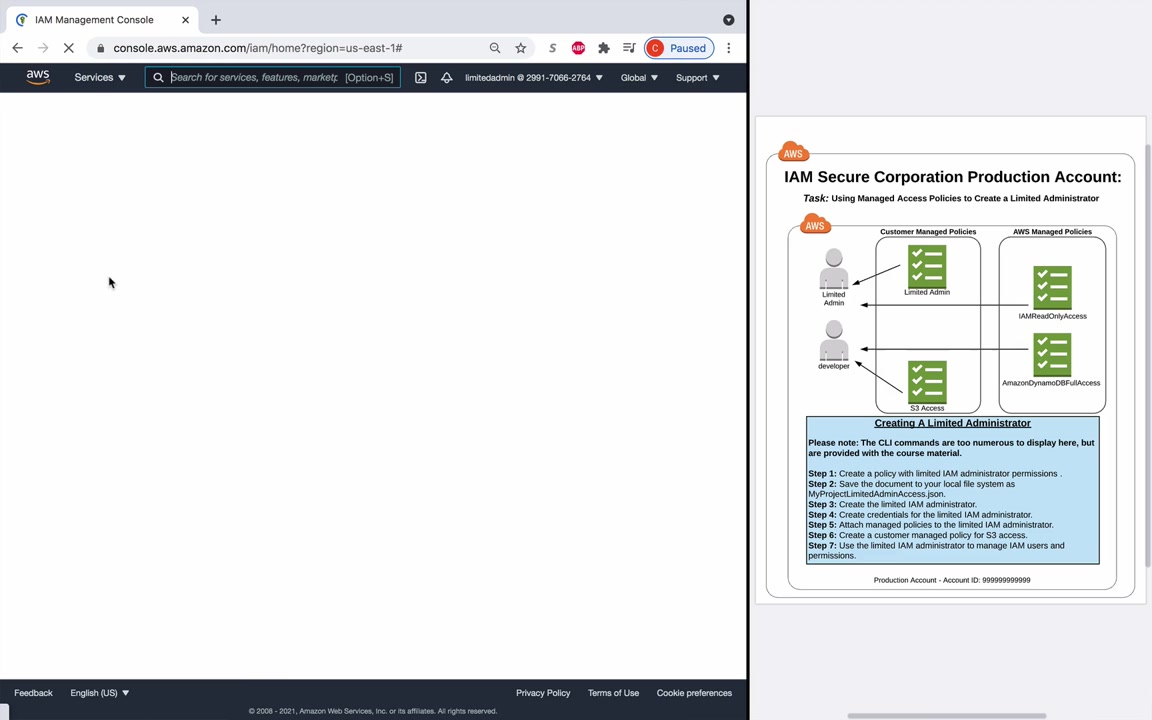Click the Limited Admin policy icon in diagram
This screenshot has width=1152, height=720.
coord(926,266)
